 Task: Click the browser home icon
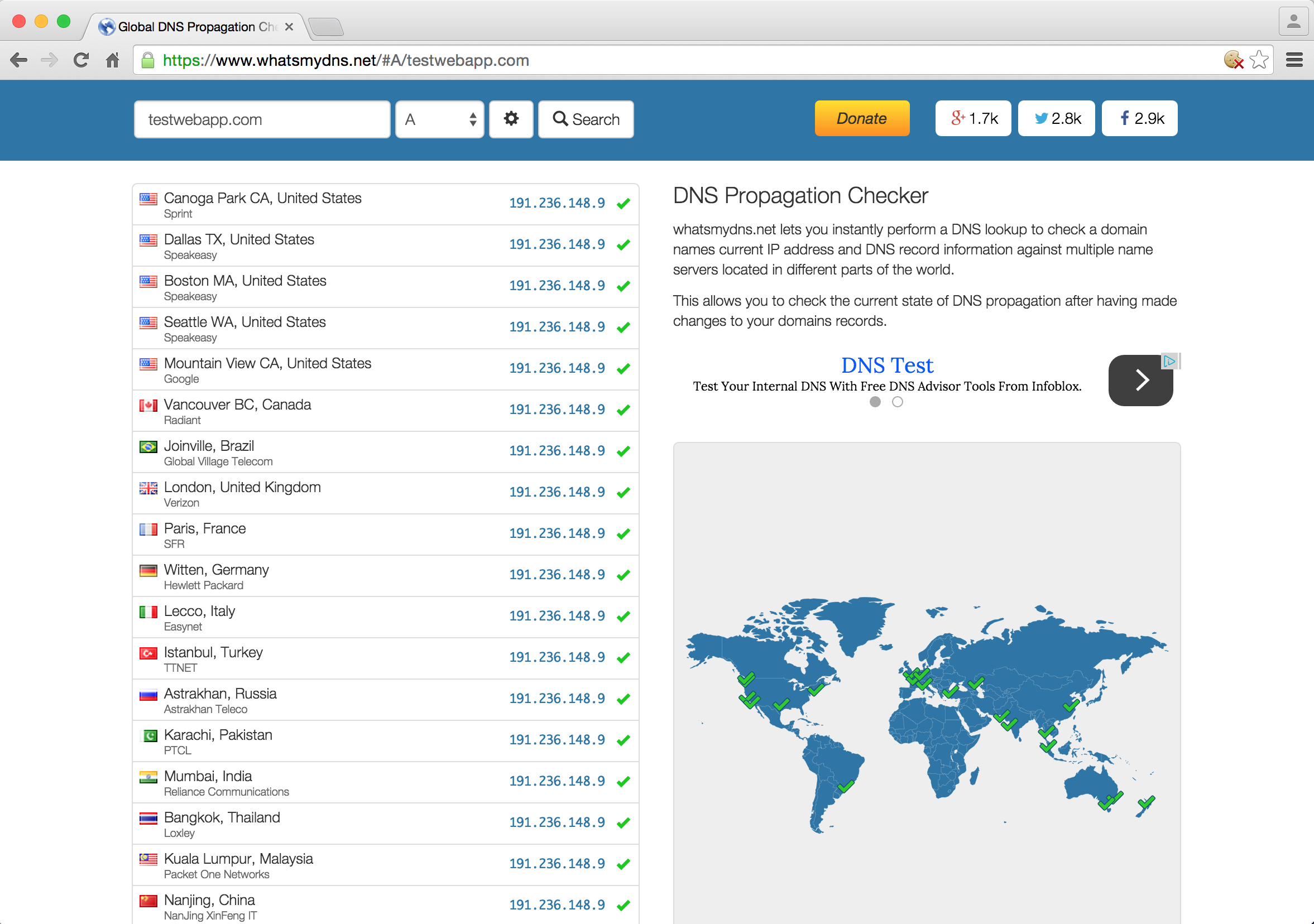pyautogui.click(x=113, y=60)
